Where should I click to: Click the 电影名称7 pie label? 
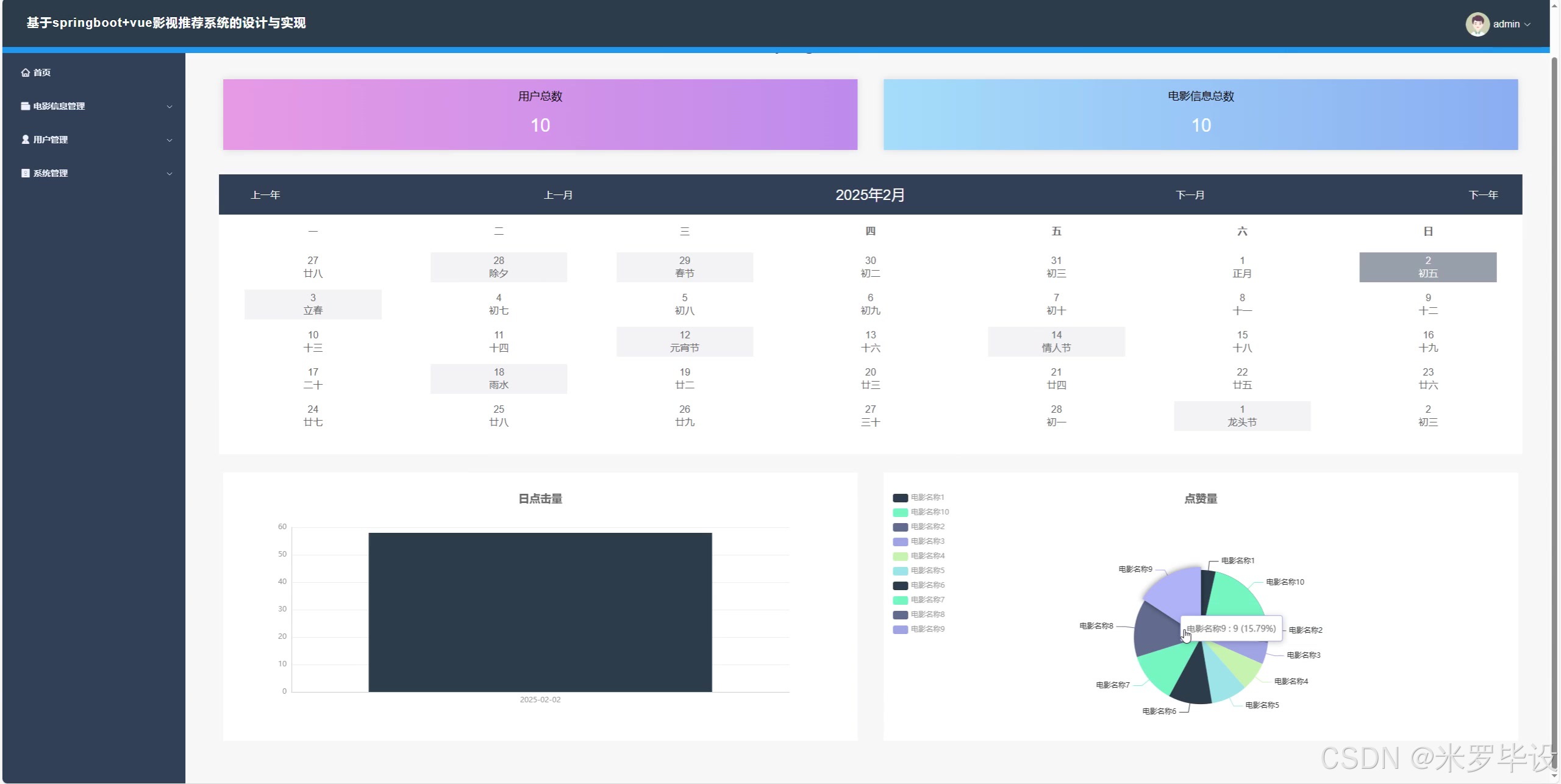click(1113, 685)
